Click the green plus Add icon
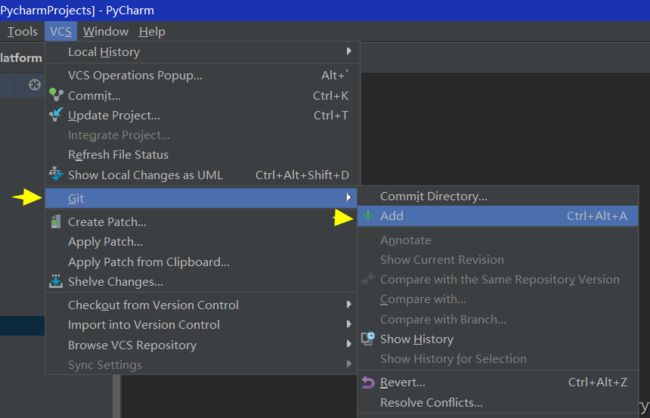 click(368, 216)
